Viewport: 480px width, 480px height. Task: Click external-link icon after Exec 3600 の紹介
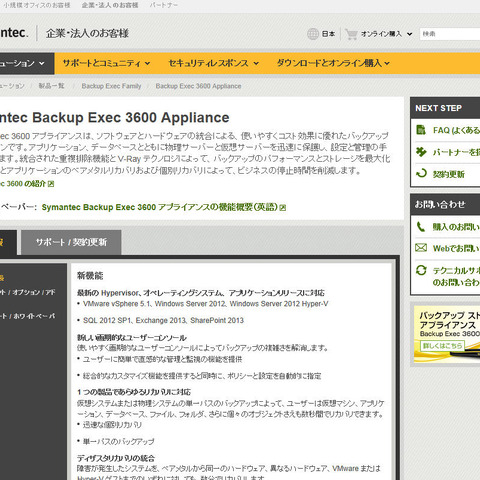click(51, 184)
